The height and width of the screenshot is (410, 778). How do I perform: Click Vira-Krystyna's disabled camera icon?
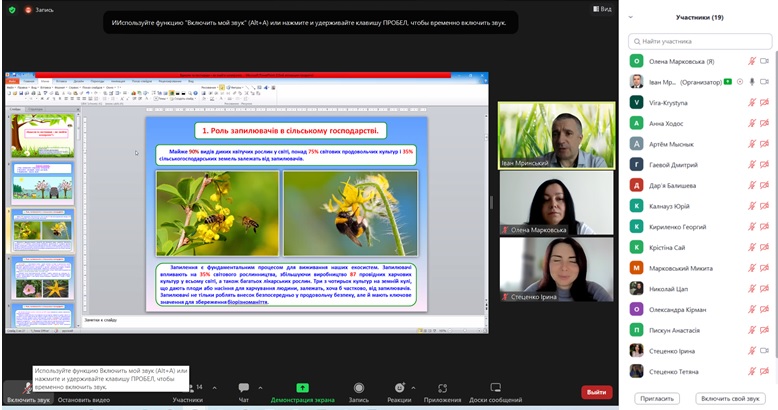[765, 102]
